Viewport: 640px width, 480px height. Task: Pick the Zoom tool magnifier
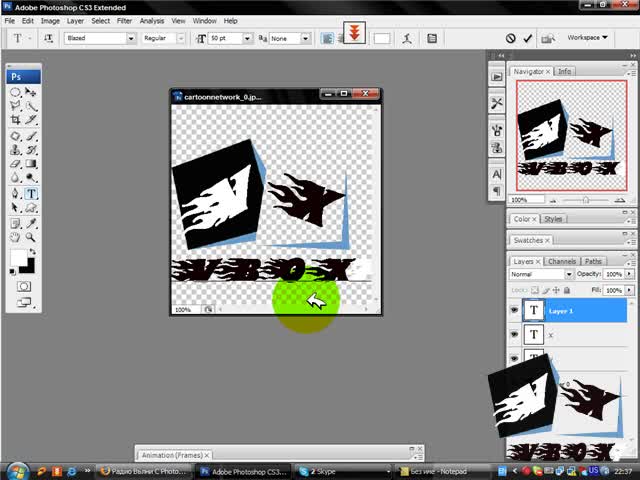click(x=30, y=237)
